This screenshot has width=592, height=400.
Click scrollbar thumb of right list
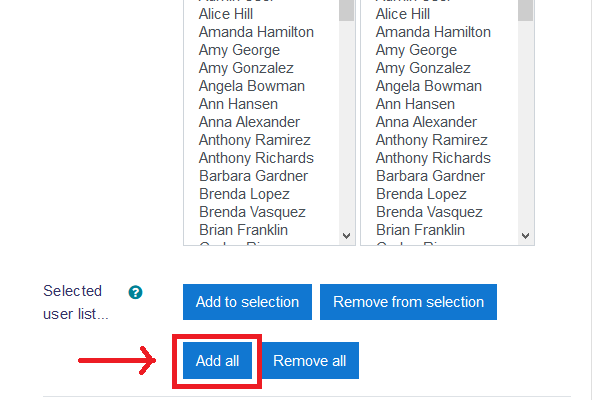click(525, 10)
